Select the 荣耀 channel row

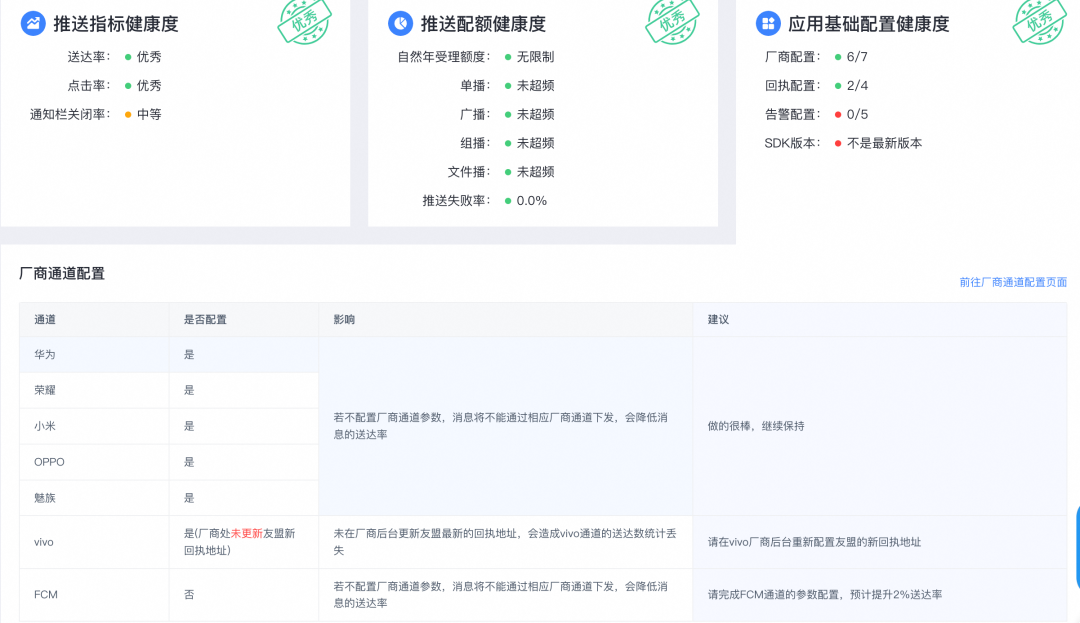[169, 390]
